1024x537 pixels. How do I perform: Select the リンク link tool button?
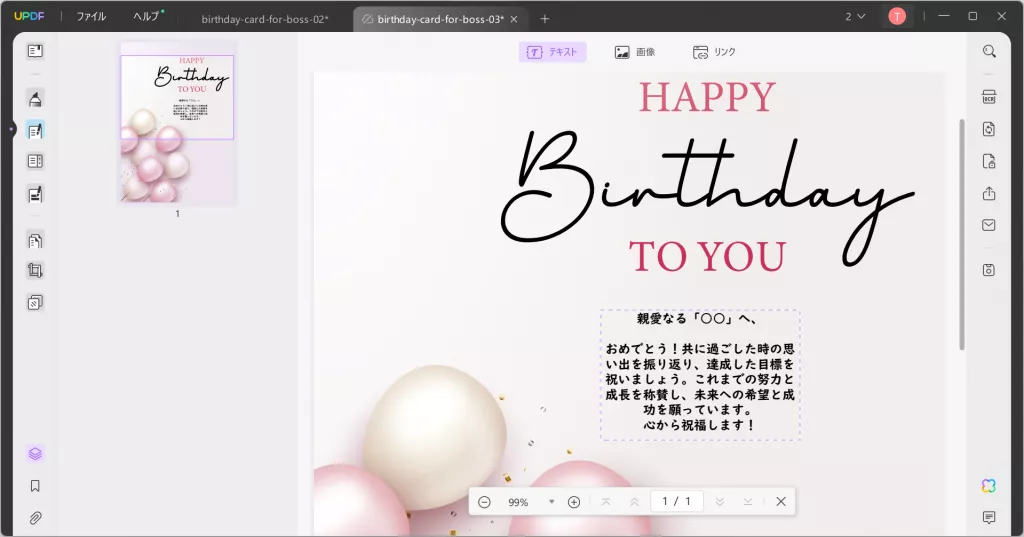pos(714,52)
